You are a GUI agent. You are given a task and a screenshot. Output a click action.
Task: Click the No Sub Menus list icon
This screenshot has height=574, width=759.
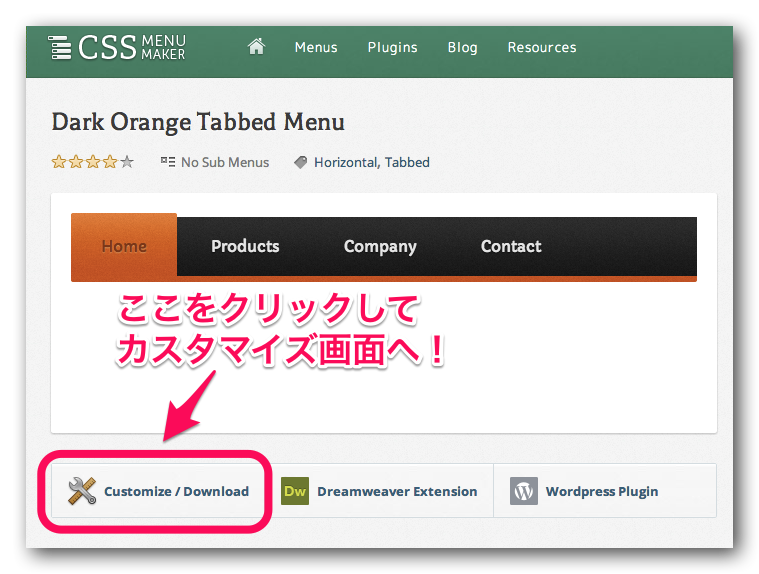point(167,162)
